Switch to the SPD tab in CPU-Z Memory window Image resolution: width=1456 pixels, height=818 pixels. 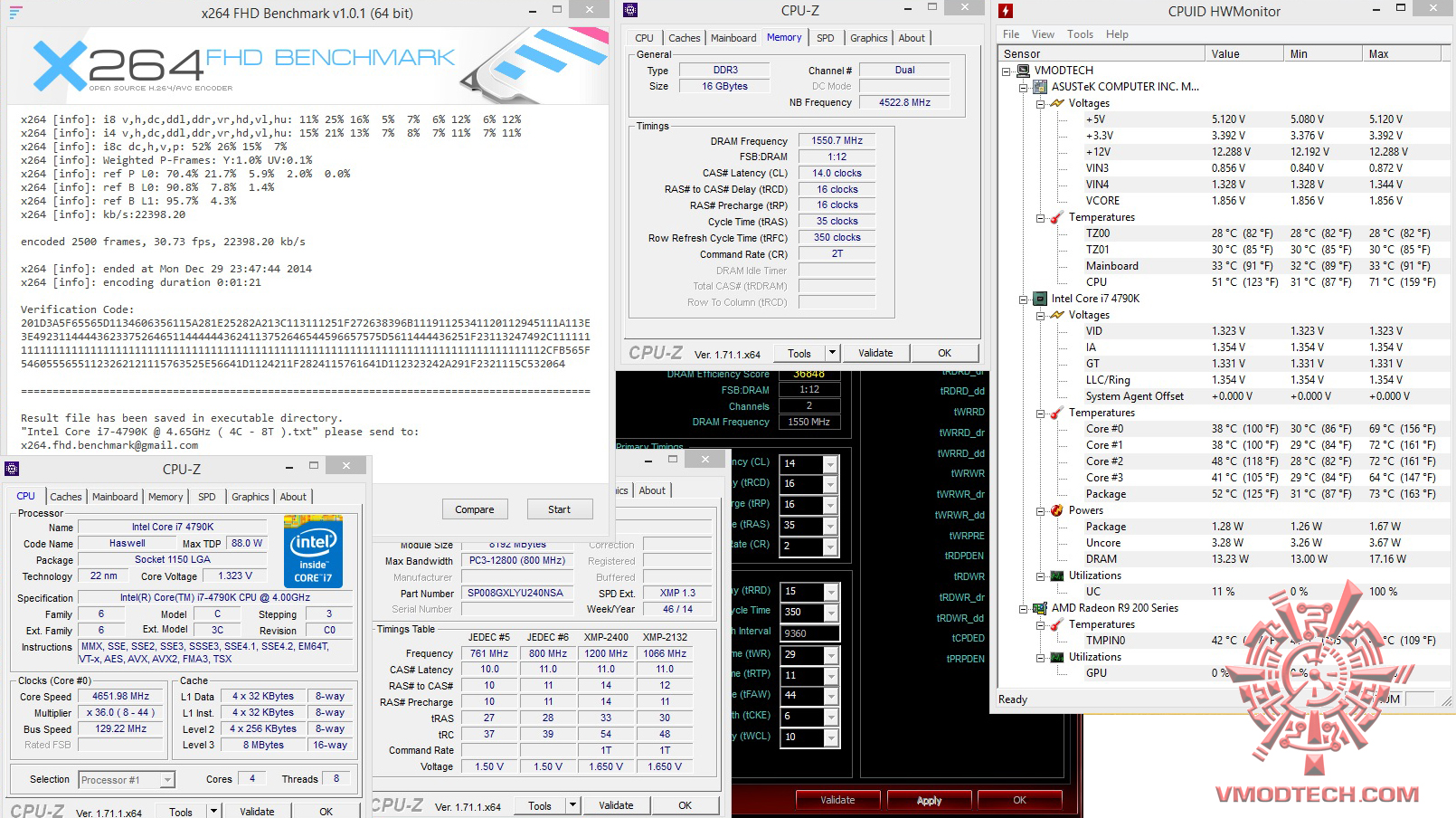pos(826,38)
